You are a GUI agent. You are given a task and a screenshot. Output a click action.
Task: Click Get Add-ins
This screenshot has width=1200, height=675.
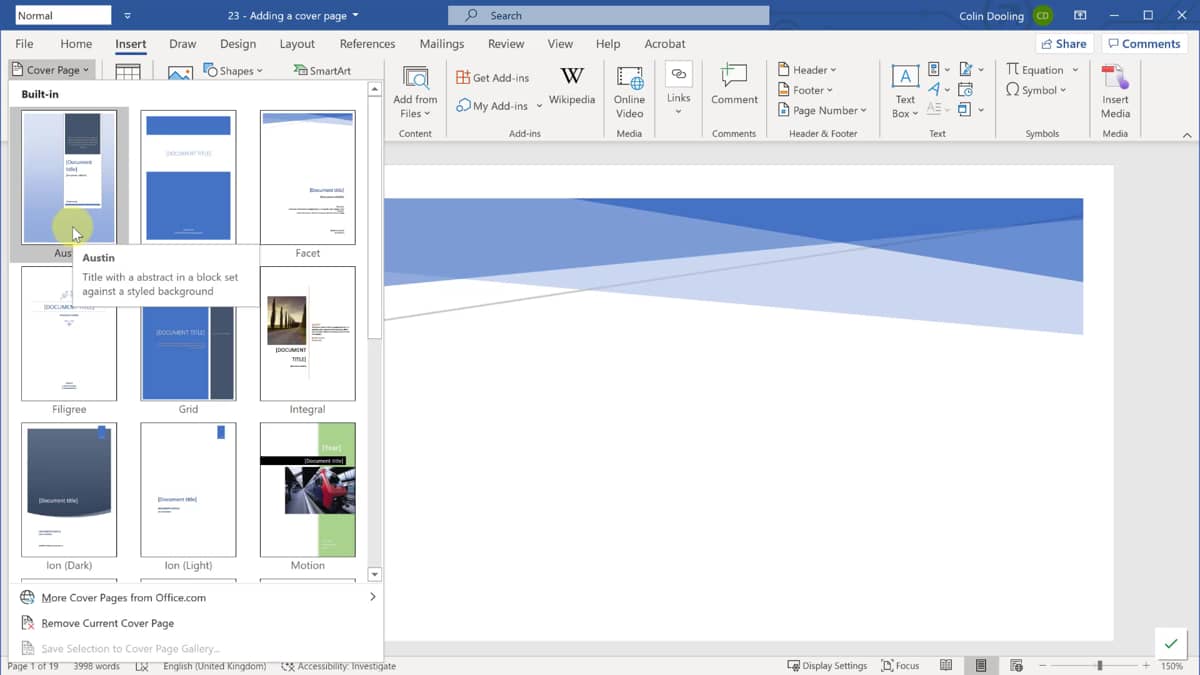(x=492, y=77)
